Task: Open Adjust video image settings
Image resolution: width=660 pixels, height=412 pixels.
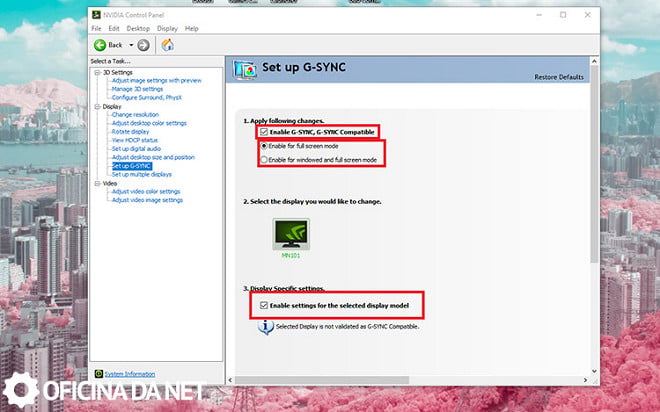Action: pyautogui.click(x=147, y=200)
